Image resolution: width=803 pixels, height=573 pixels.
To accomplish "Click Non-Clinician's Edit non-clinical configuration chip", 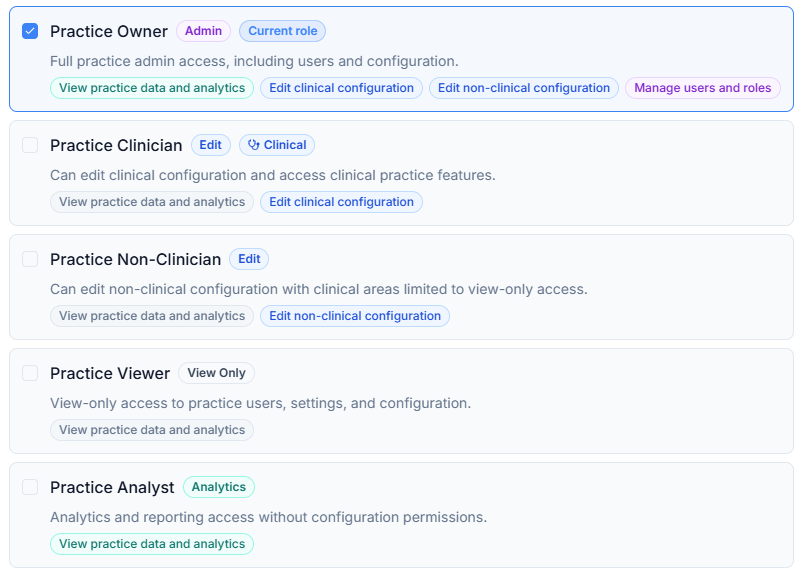I will (355, 316).
